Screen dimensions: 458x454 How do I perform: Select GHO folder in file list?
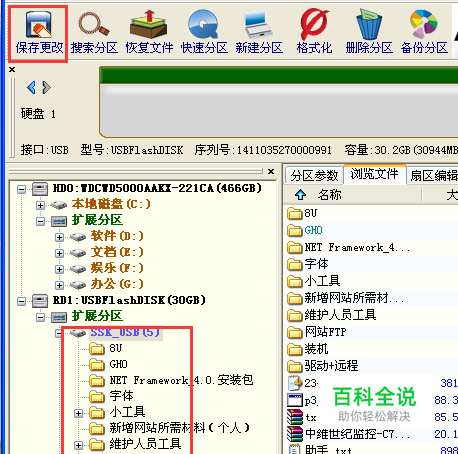coord(313,230)
